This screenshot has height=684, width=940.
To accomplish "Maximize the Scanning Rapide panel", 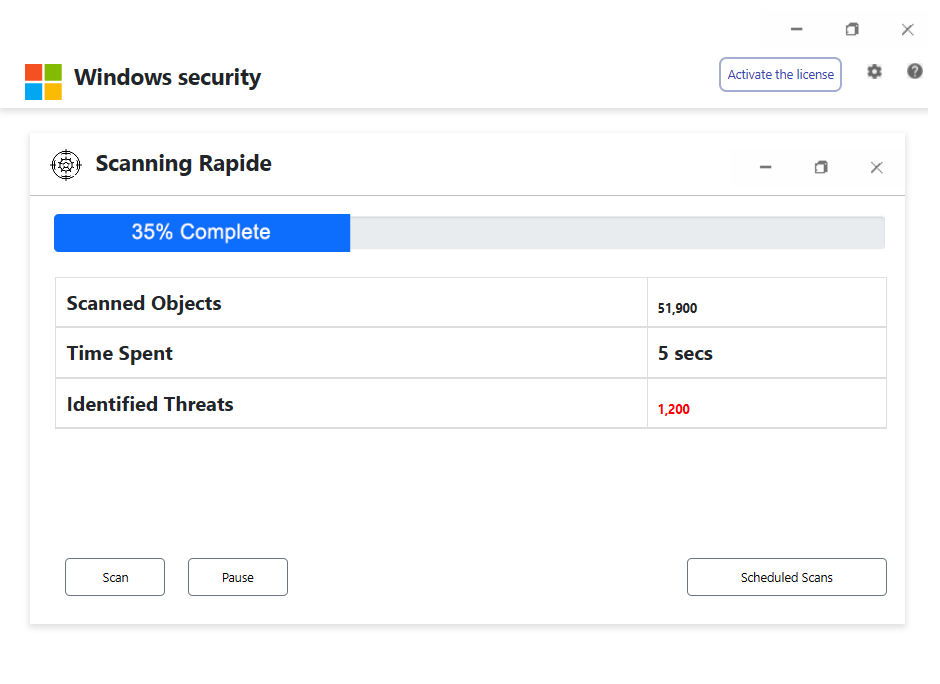I will point(821,168).
